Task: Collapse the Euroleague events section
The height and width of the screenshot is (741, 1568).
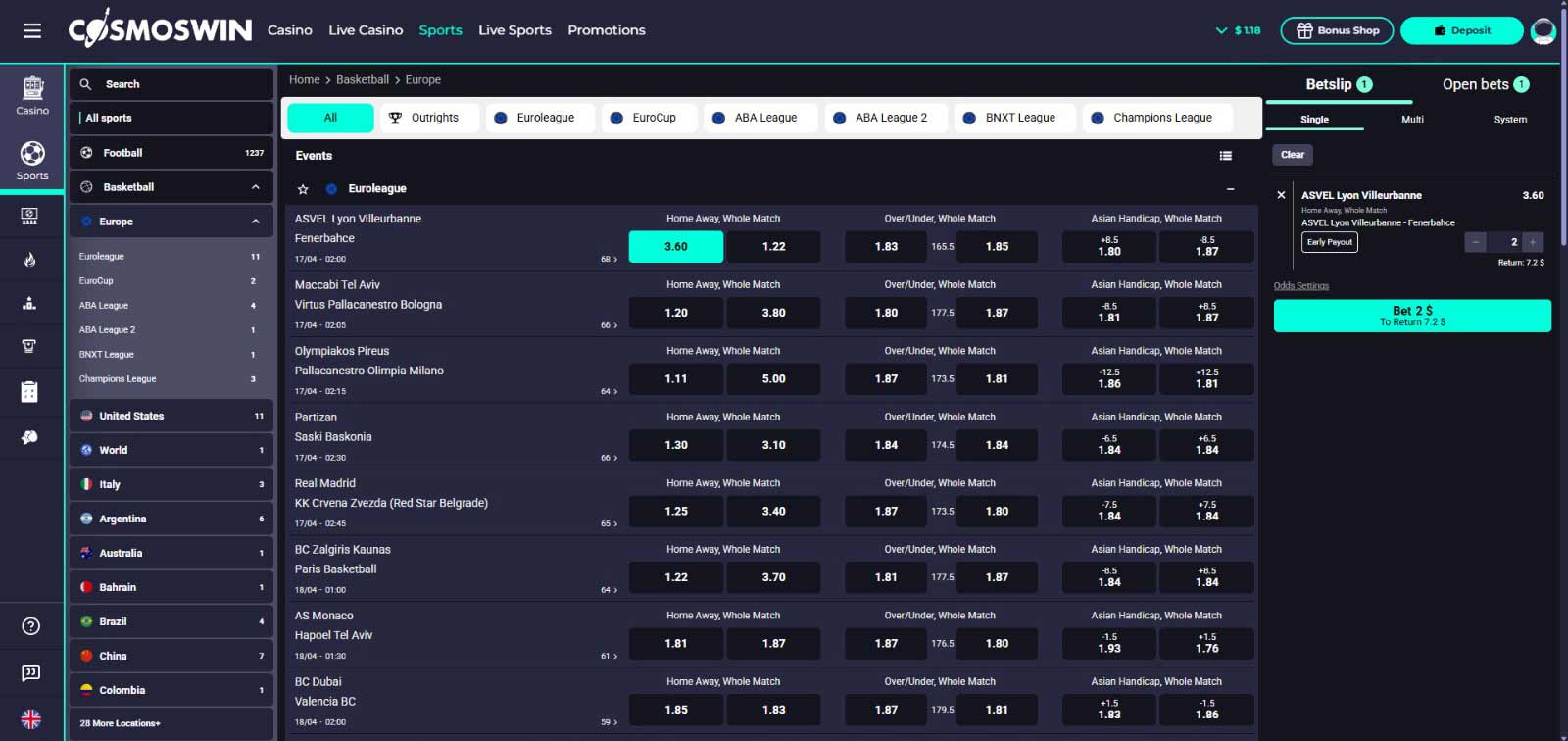Action: 1230,189
